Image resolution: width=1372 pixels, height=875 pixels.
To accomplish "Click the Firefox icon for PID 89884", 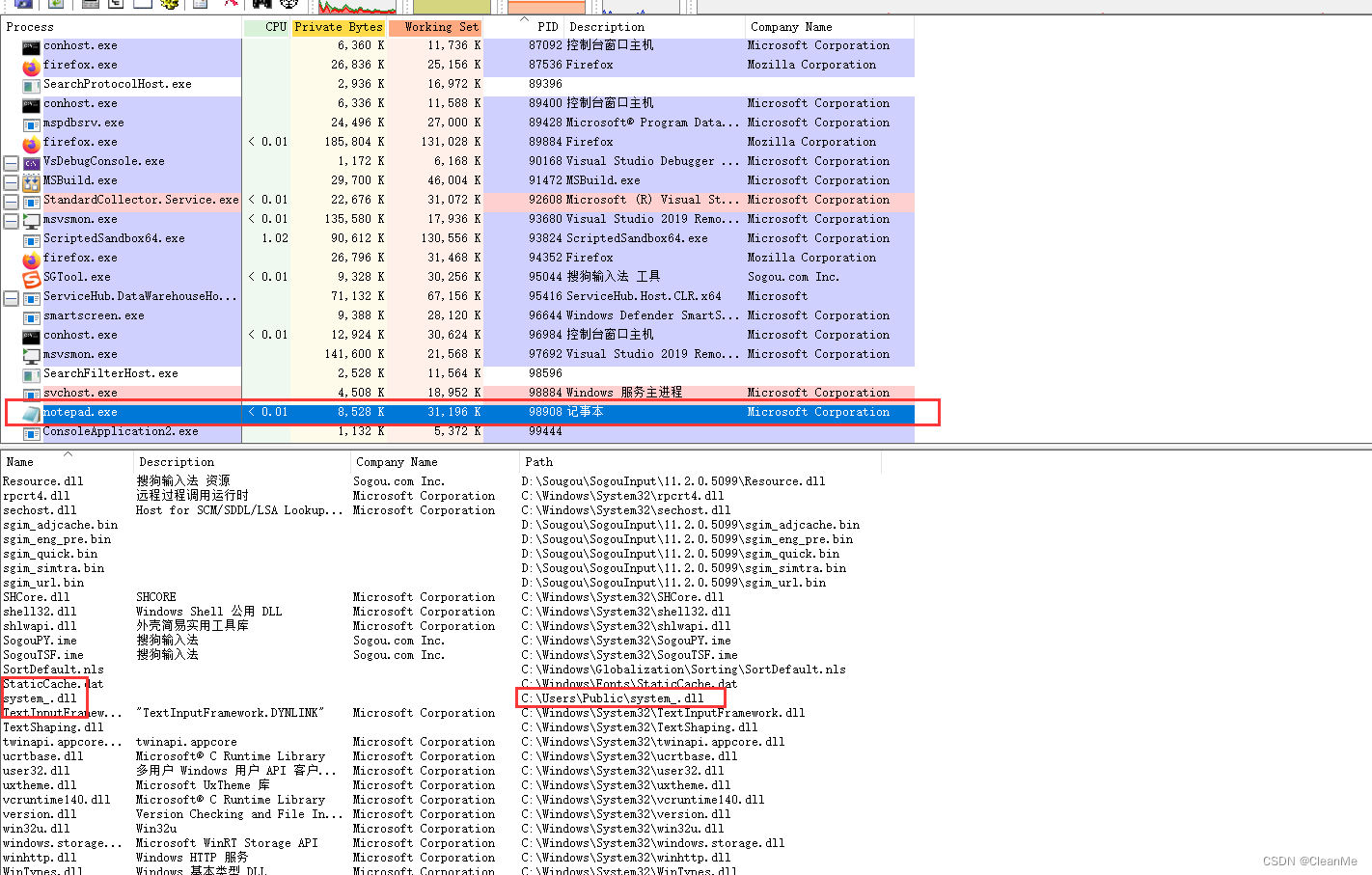I will (31, 144).
